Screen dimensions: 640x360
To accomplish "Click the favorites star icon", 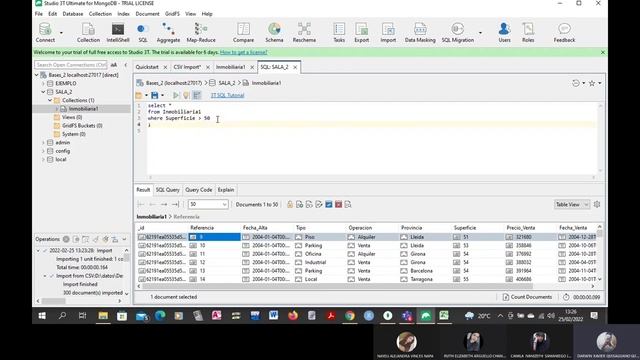I will [592, 83].
